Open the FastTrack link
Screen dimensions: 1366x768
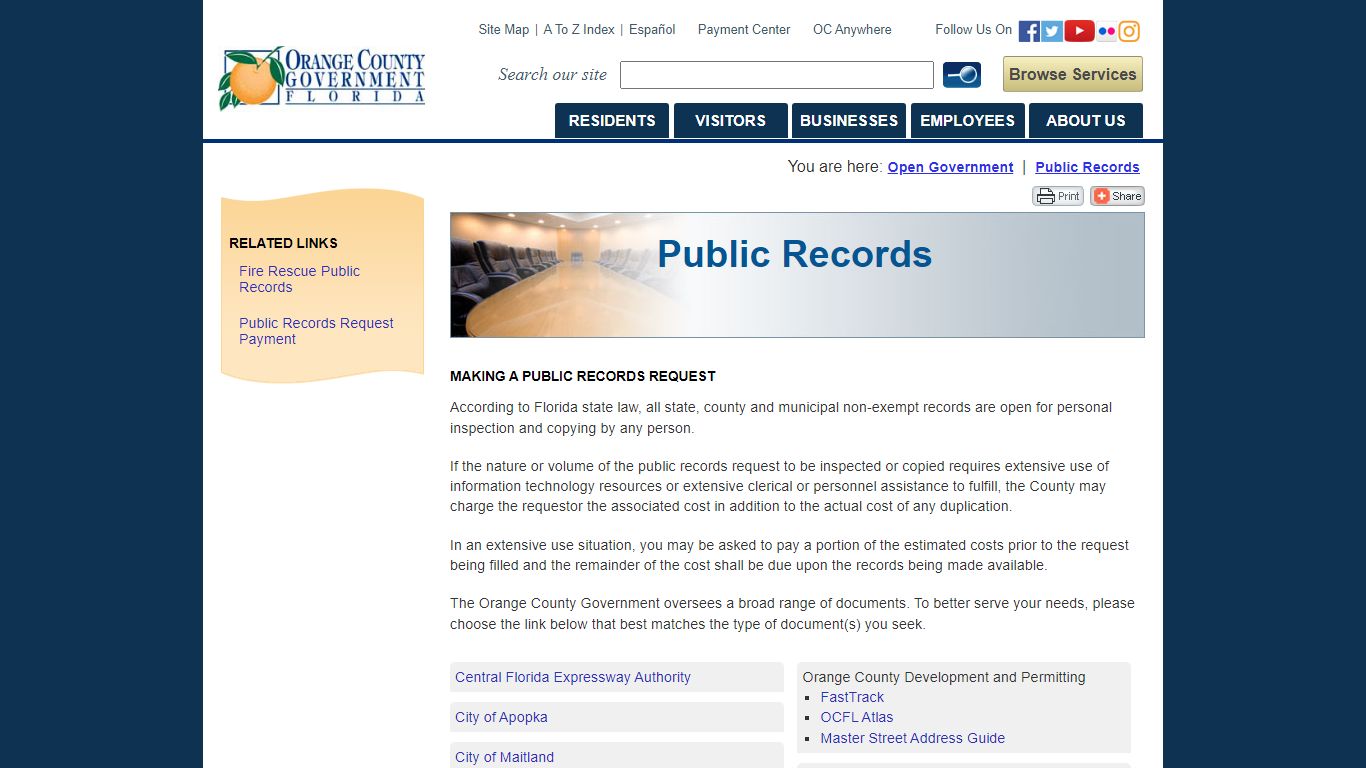(852, 697)
